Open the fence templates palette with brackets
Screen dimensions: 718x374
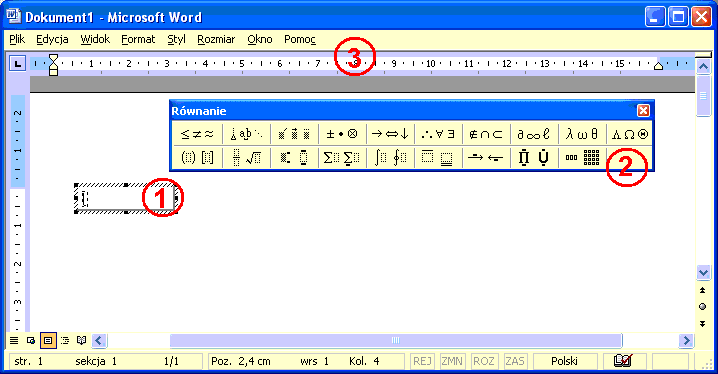click(x=197, y=157)
